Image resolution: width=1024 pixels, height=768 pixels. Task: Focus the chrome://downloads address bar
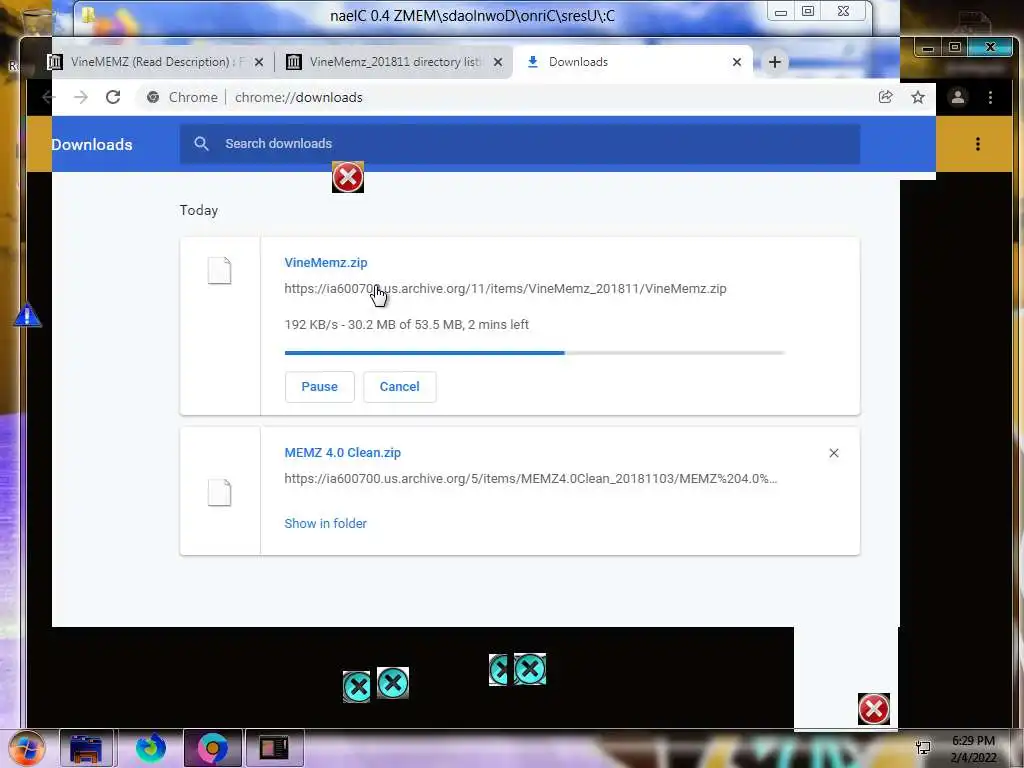298,97
